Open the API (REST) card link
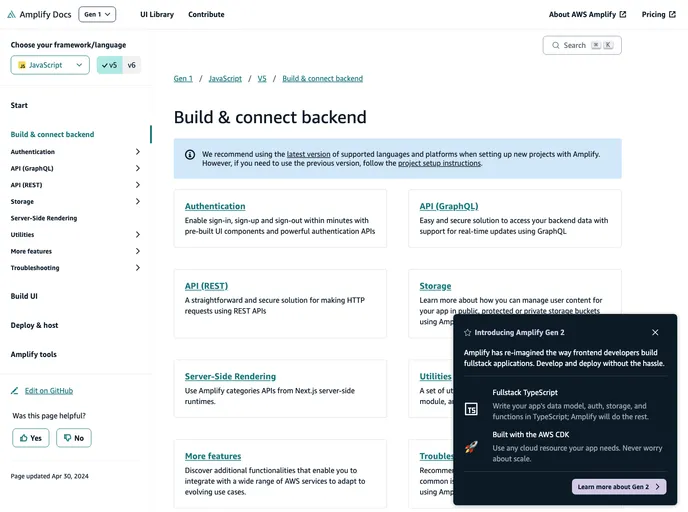Screen dimensions: 688x512 (x=206, y=286)
